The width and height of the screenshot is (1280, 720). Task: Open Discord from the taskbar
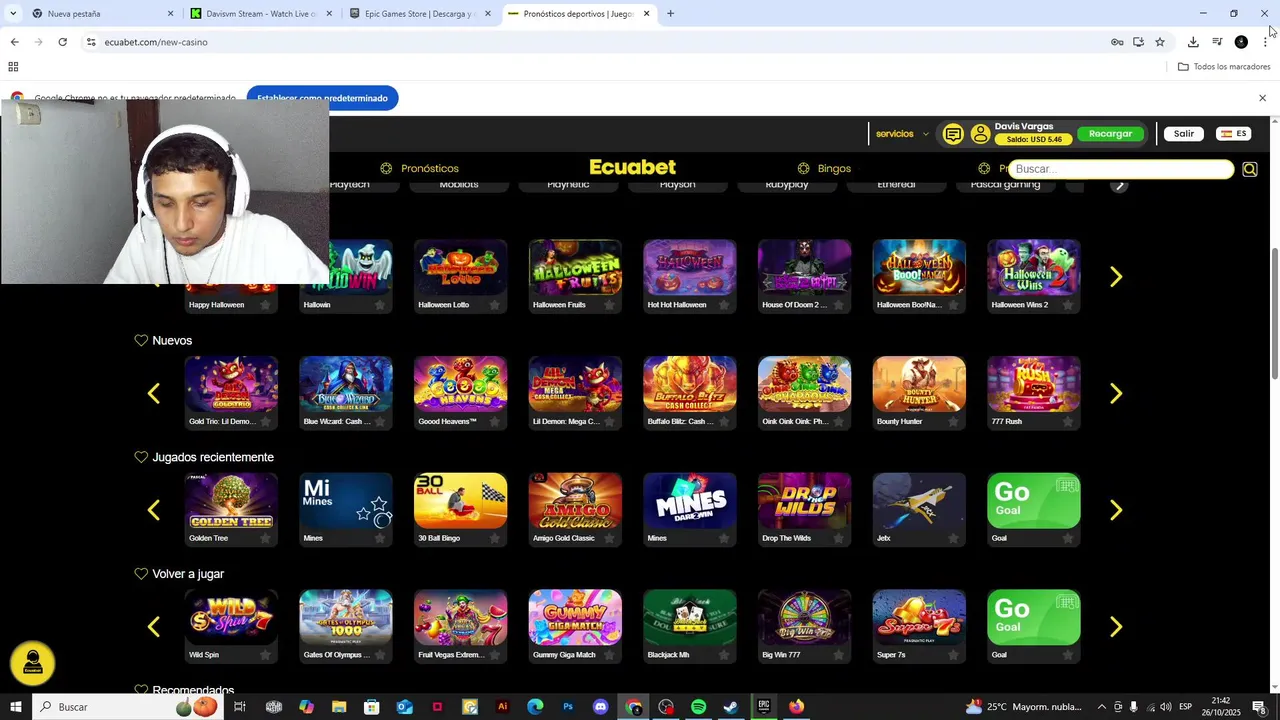tap(600, 707)
